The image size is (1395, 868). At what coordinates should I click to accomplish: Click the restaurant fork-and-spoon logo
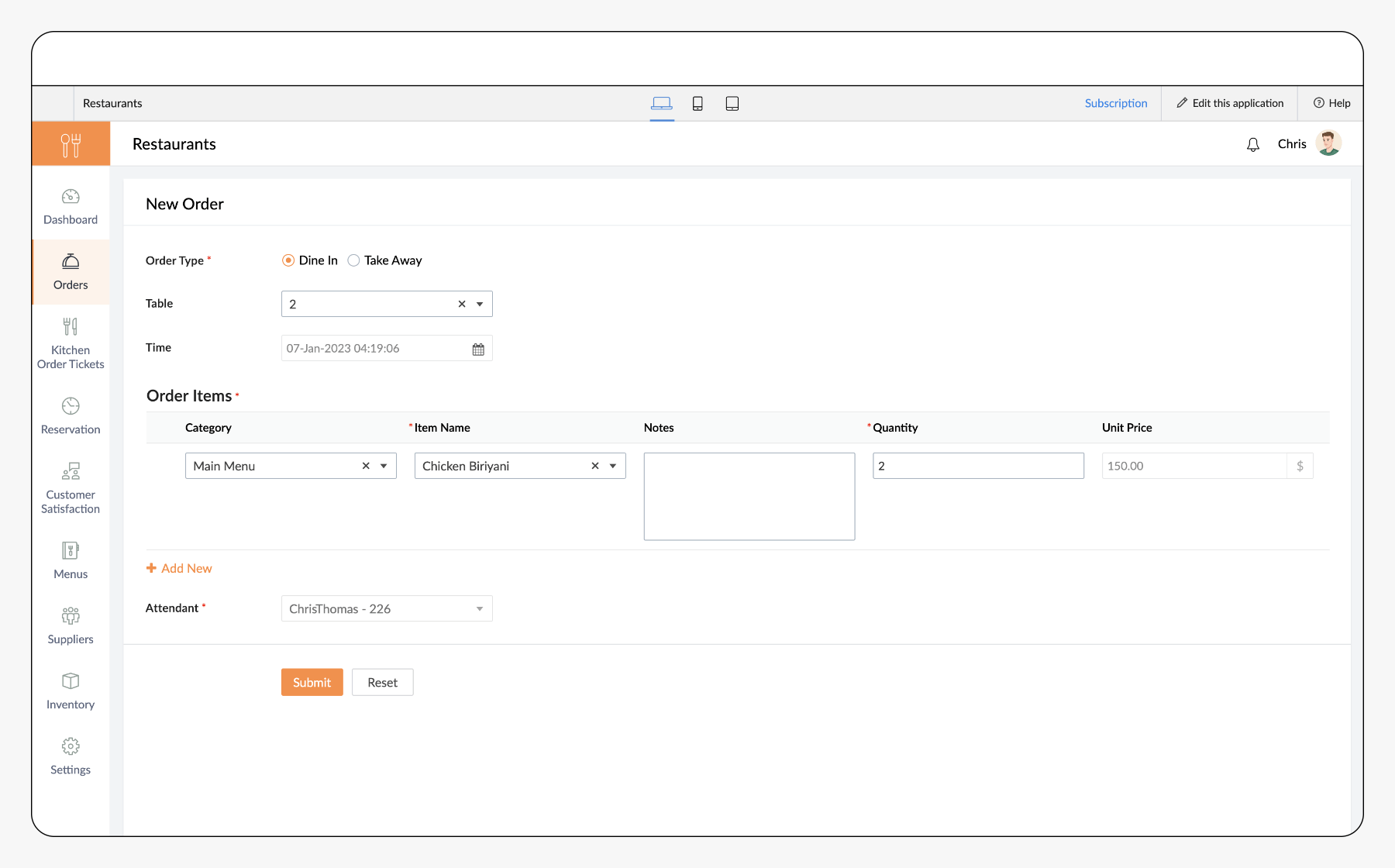coord(71,144)
